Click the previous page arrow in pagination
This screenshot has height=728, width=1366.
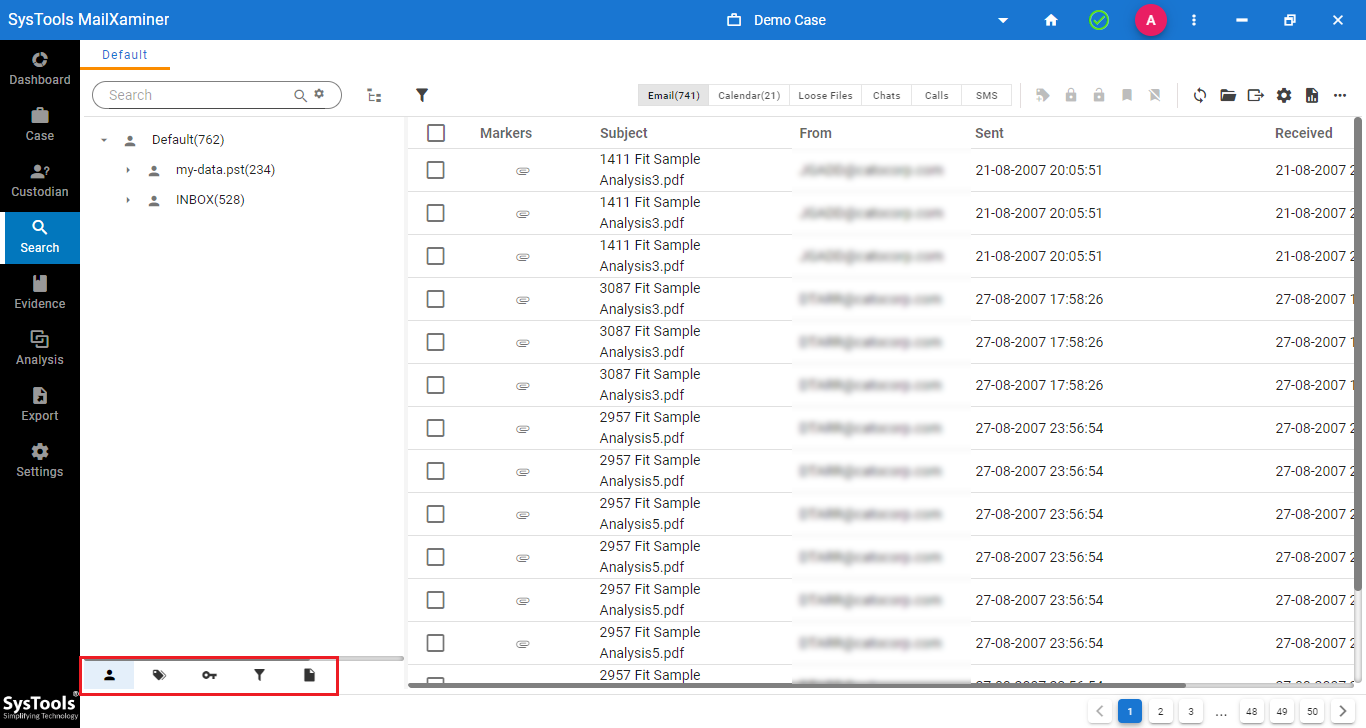coord(1099,712)
